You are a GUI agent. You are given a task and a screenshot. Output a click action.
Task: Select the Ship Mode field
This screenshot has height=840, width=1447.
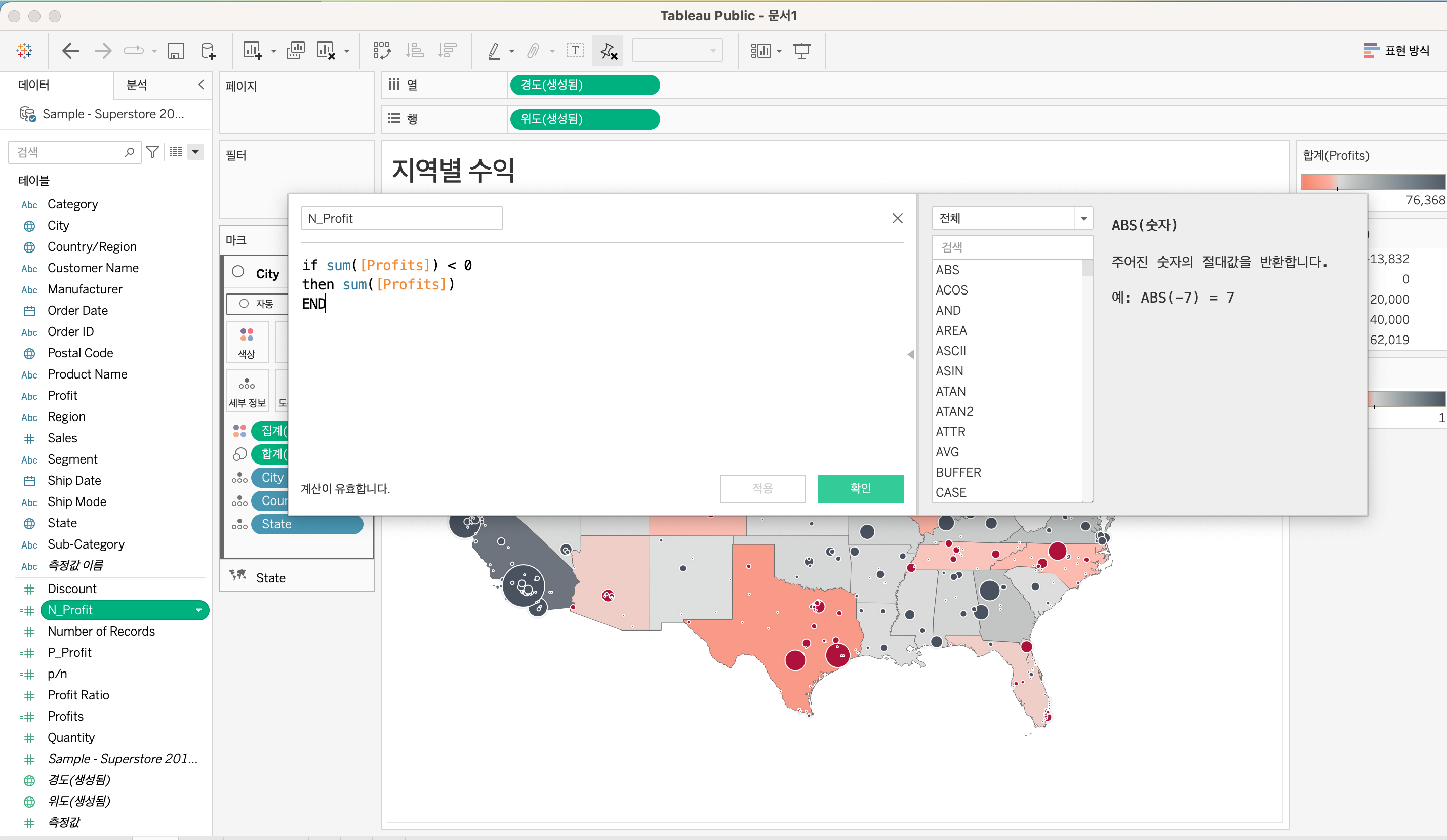77,501
